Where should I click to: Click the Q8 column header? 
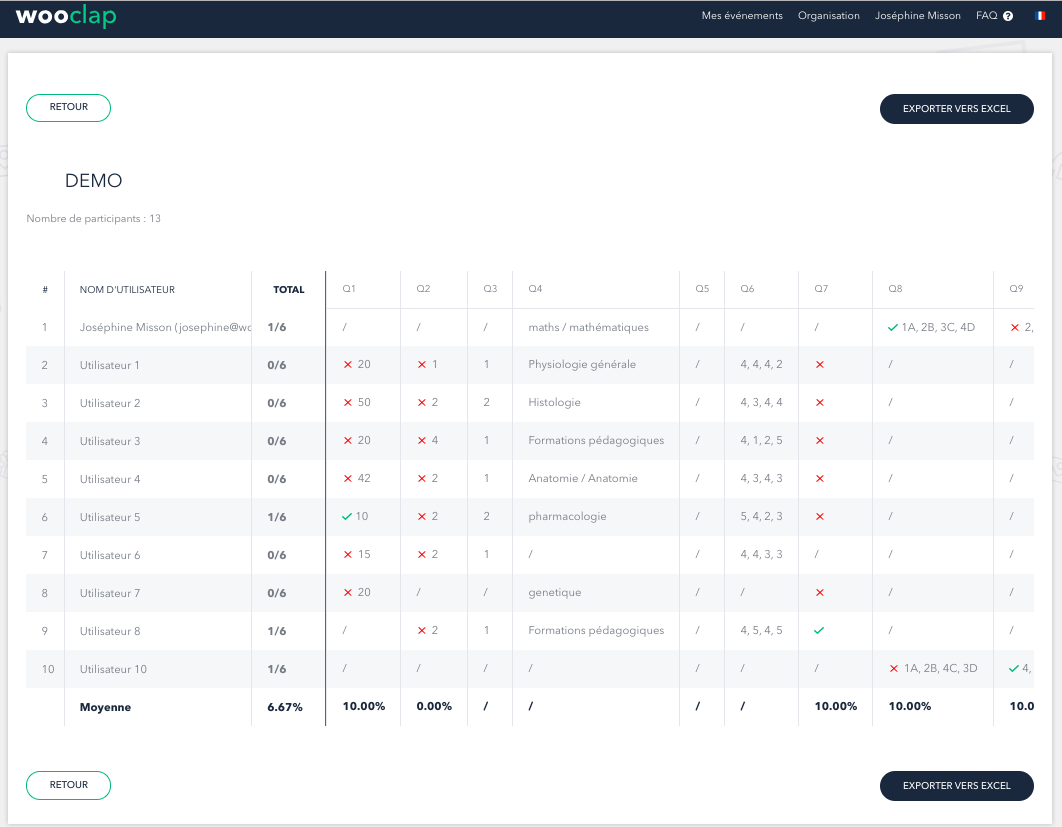pyautogui.click(x=895, y=289)
